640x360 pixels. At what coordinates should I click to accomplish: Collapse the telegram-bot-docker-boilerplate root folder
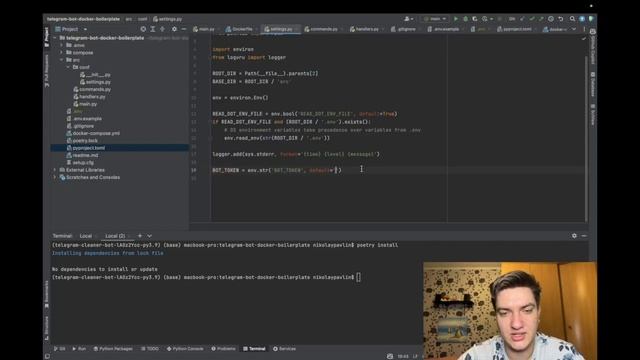pos(55,38)
